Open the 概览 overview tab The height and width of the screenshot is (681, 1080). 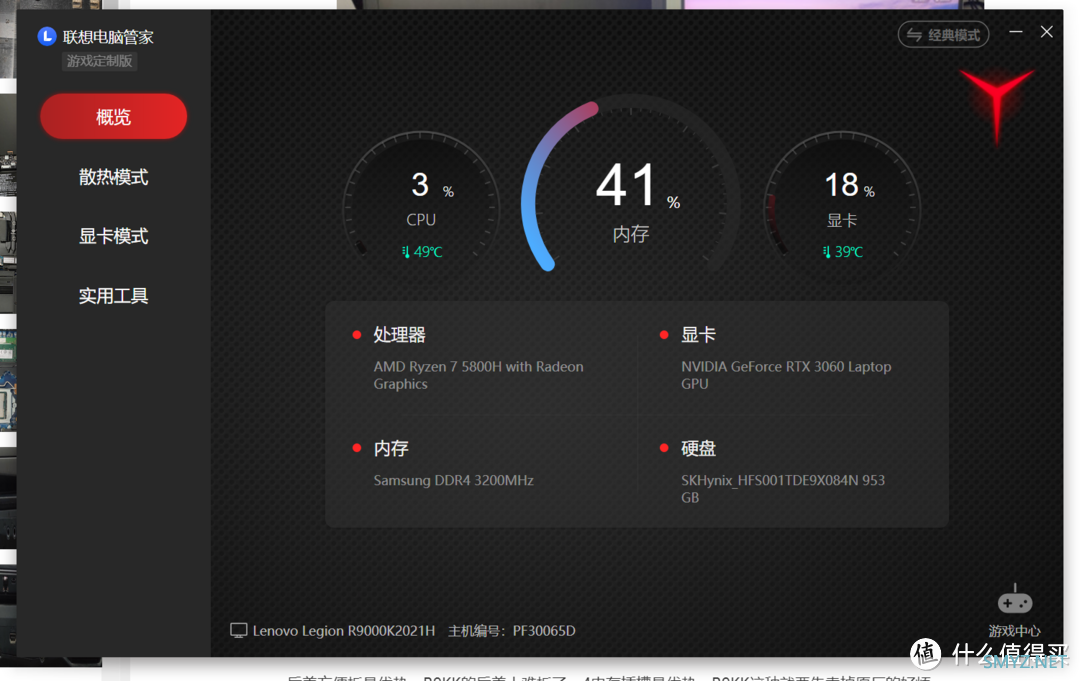pos(114,116)
